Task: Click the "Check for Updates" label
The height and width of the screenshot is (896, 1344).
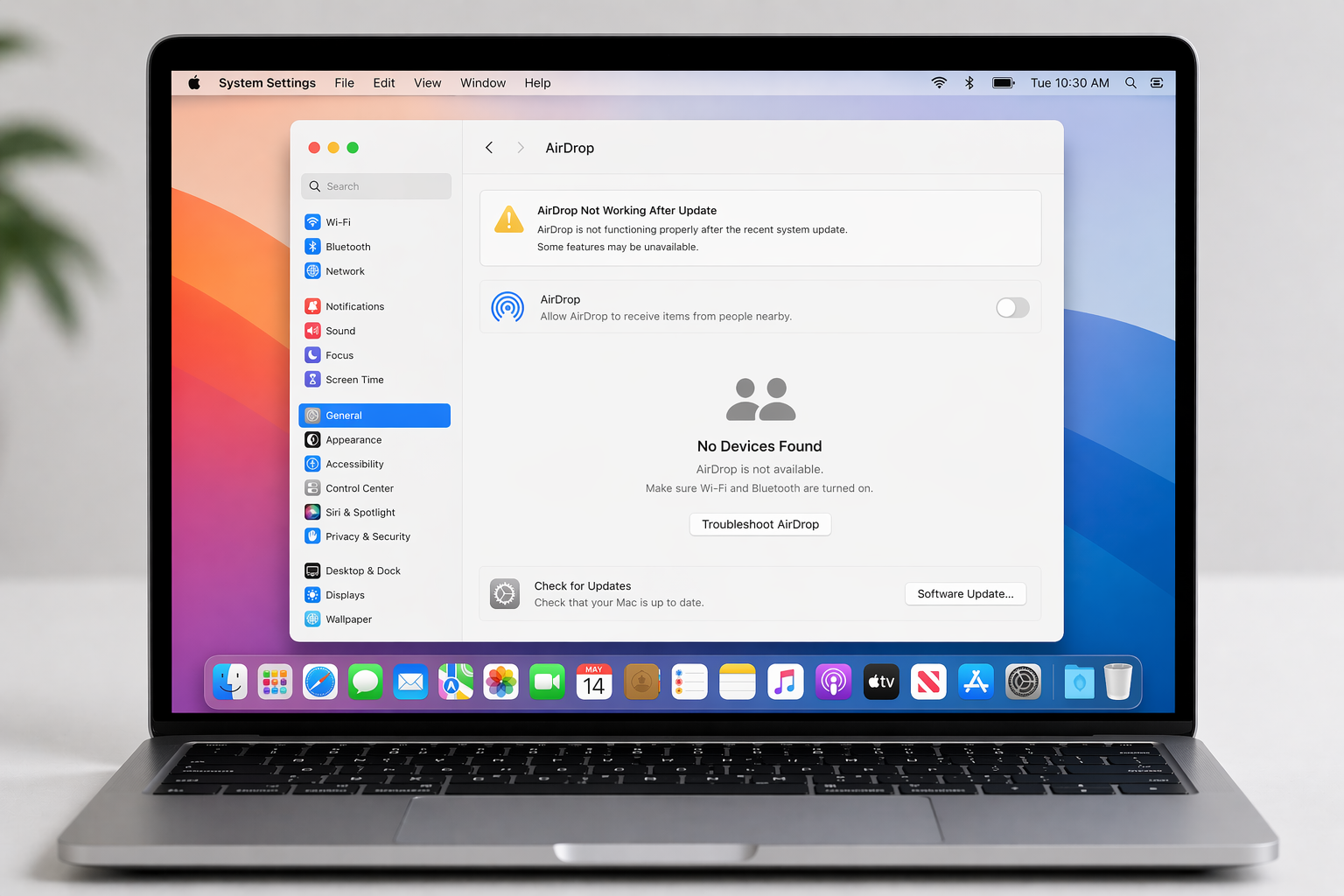Action: [x=583, y=586]
